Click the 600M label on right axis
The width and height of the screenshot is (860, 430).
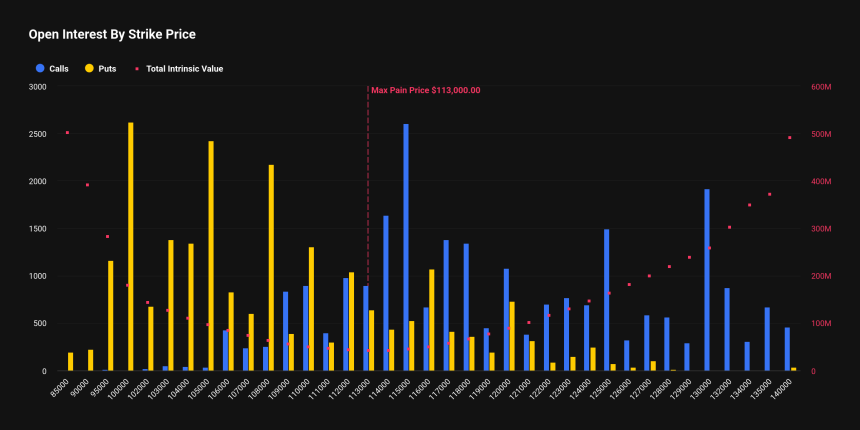coord(821,87)
